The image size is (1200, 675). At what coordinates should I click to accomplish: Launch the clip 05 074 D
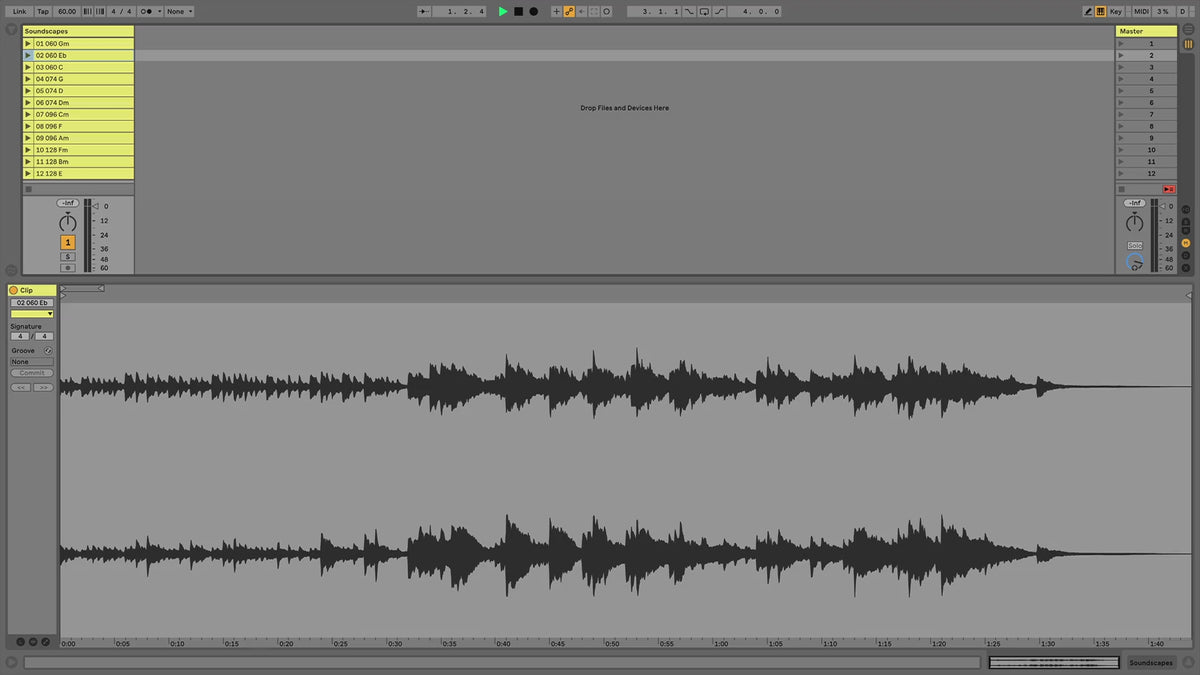[28, 91]
